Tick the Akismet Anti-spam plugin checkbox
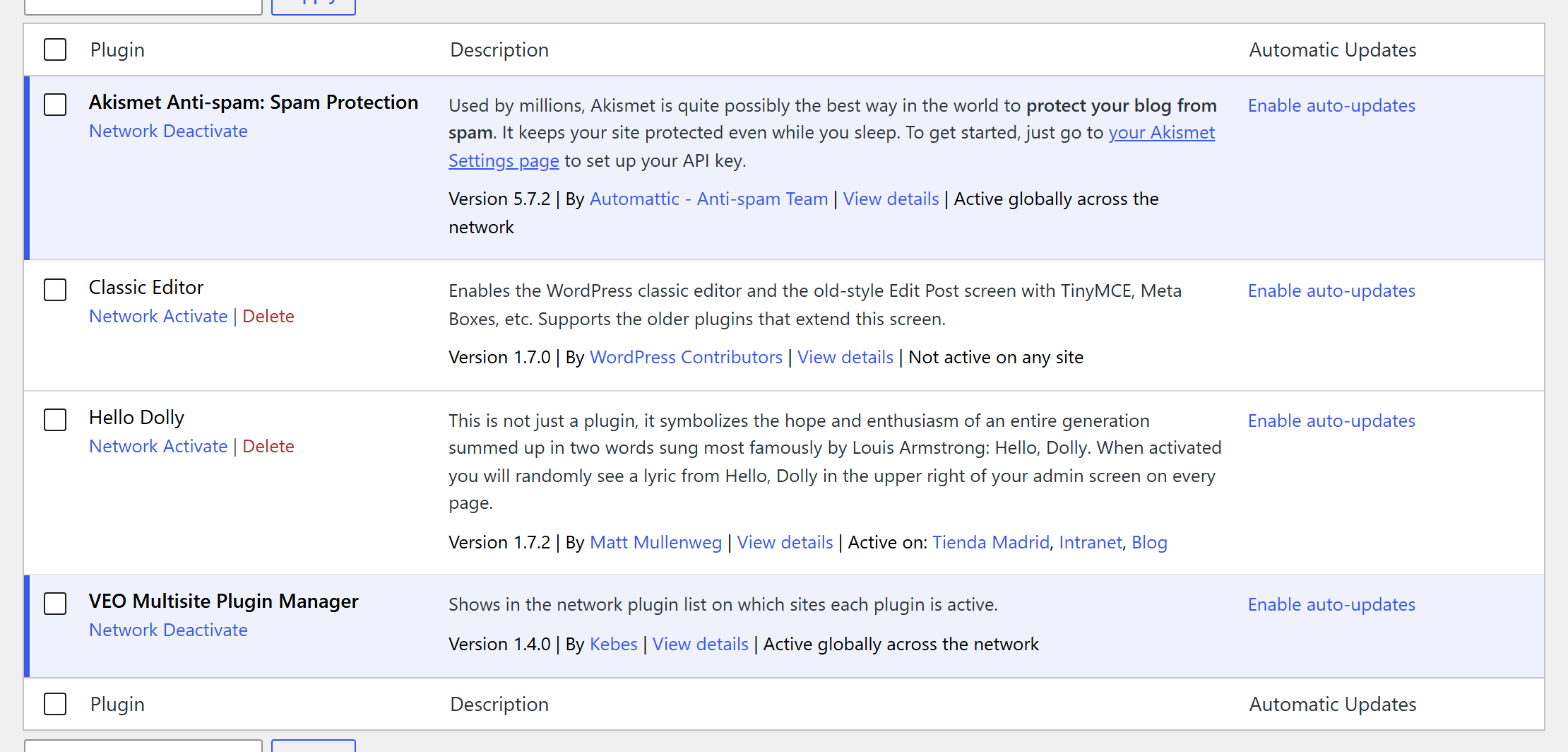 [x=55, y=105]
